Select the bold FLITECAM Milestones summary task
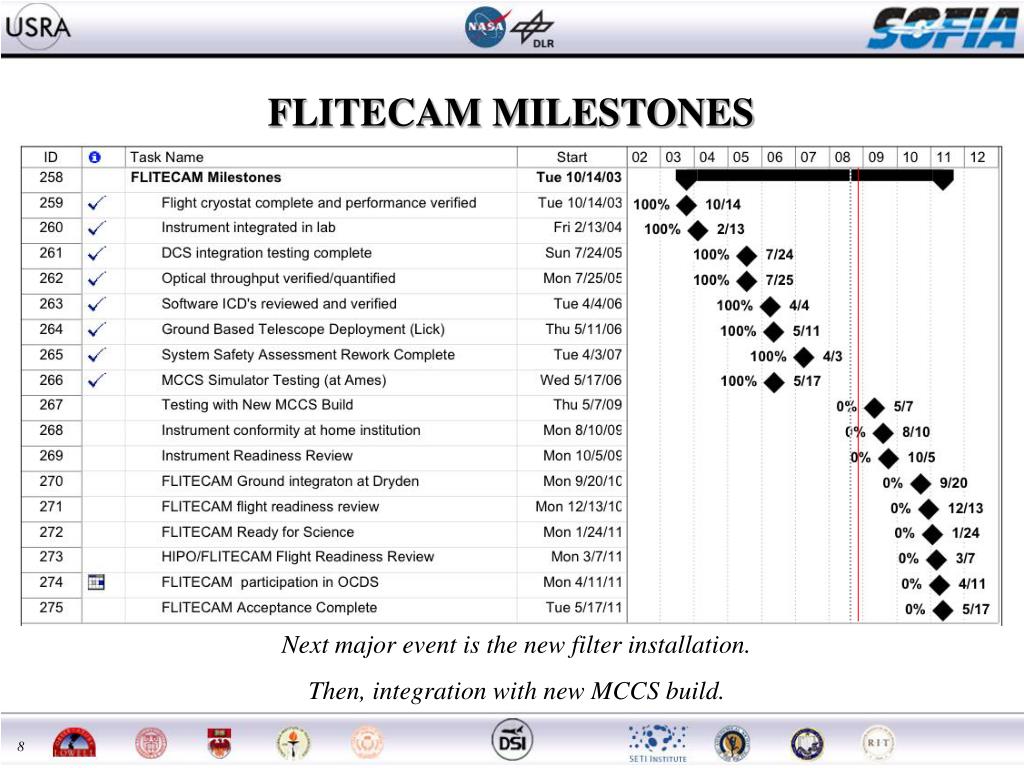This screenshot has height=768, width=1024. 206,178
